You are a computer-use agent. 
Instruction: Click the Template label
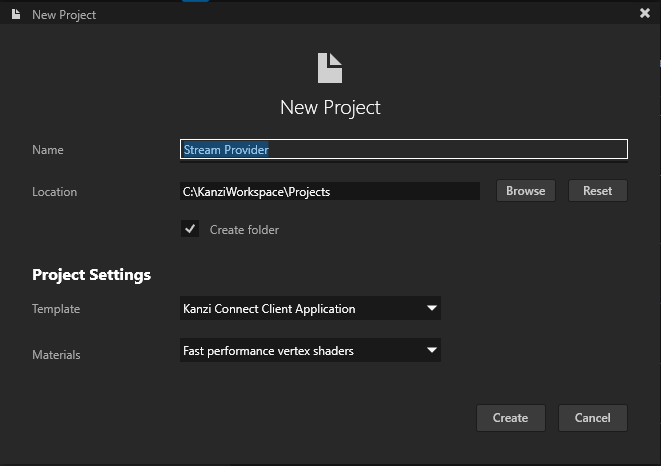[56, 309]
